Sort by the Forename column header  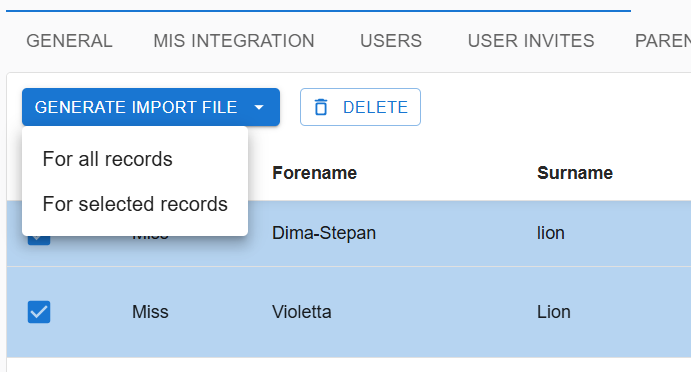[x=314, y=173]
